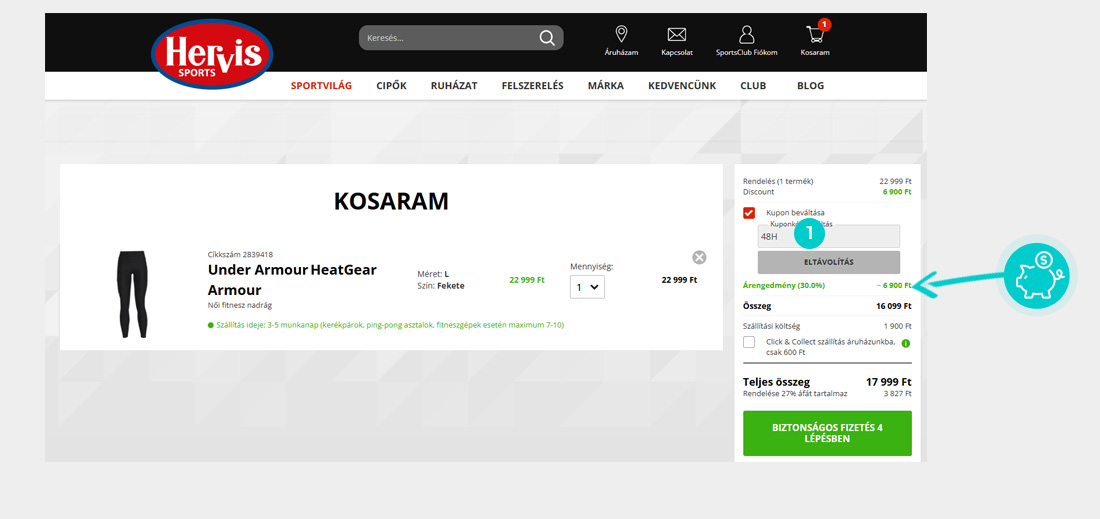This screenshot has width=1100, height=519.
Task: Expand the Mennyiség quantity dropdown
Action: click(x=587, y=287)
